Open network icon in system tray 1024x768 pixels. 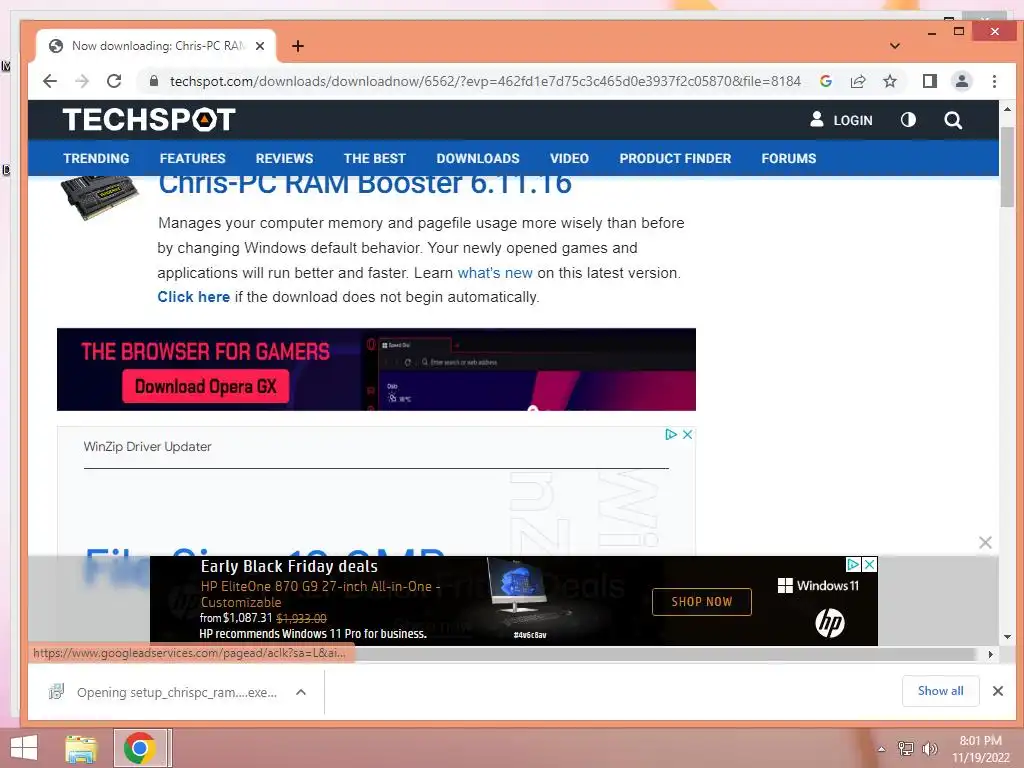point(906,749)
